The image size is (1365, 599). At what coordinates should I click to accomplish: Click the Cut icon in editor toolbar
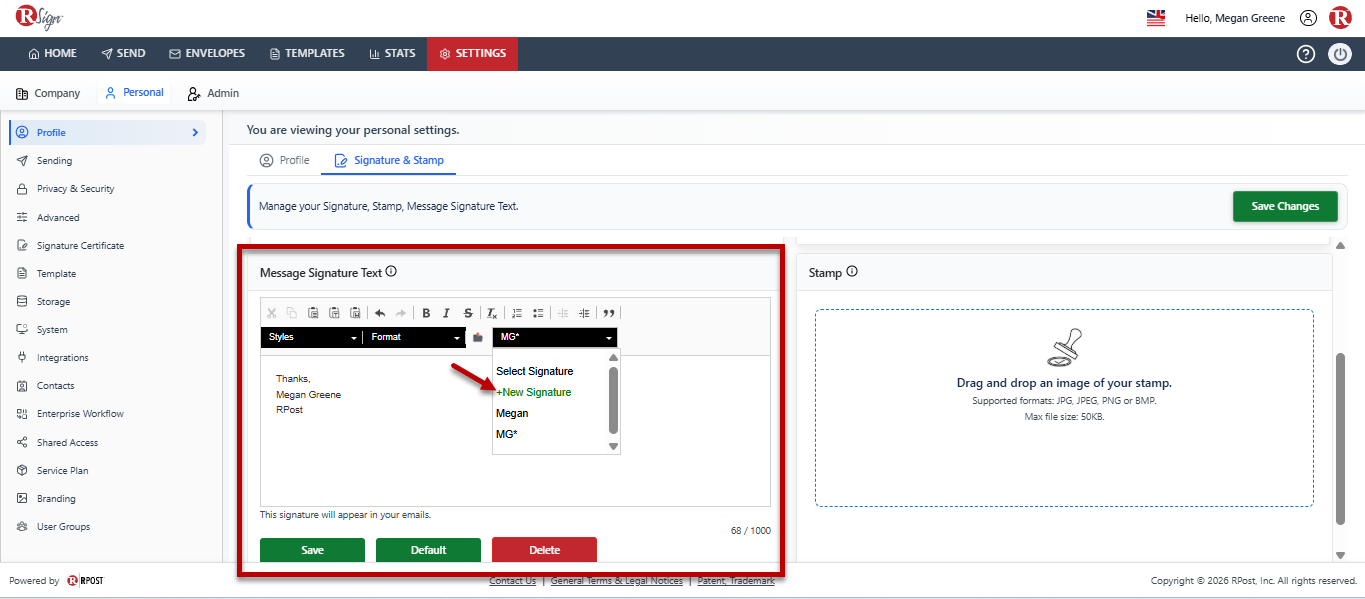point(271,313)
